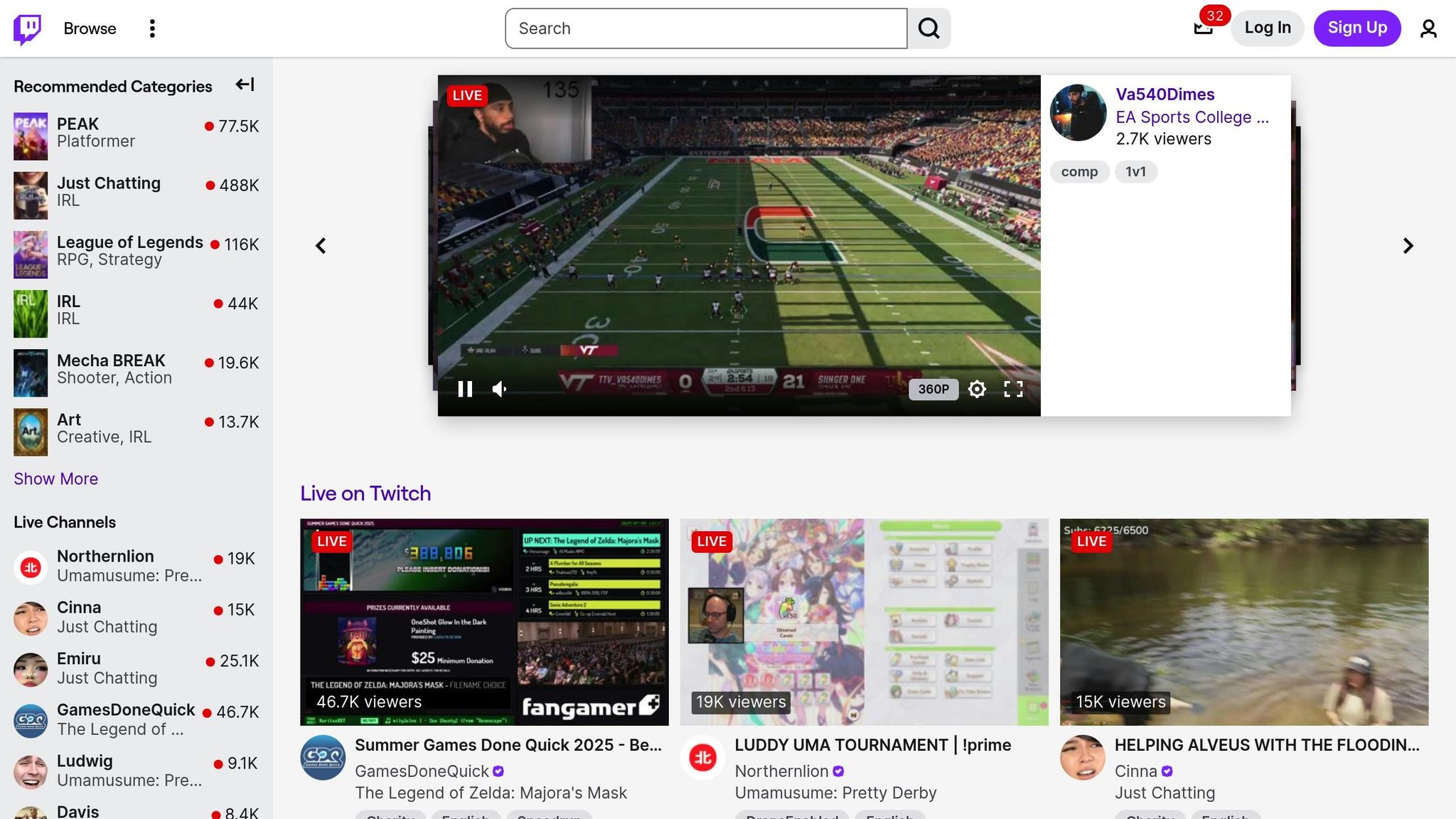Open the Mecha BREAK category artwork
This screenshot has width=1456, height=819.
(31, 373)
